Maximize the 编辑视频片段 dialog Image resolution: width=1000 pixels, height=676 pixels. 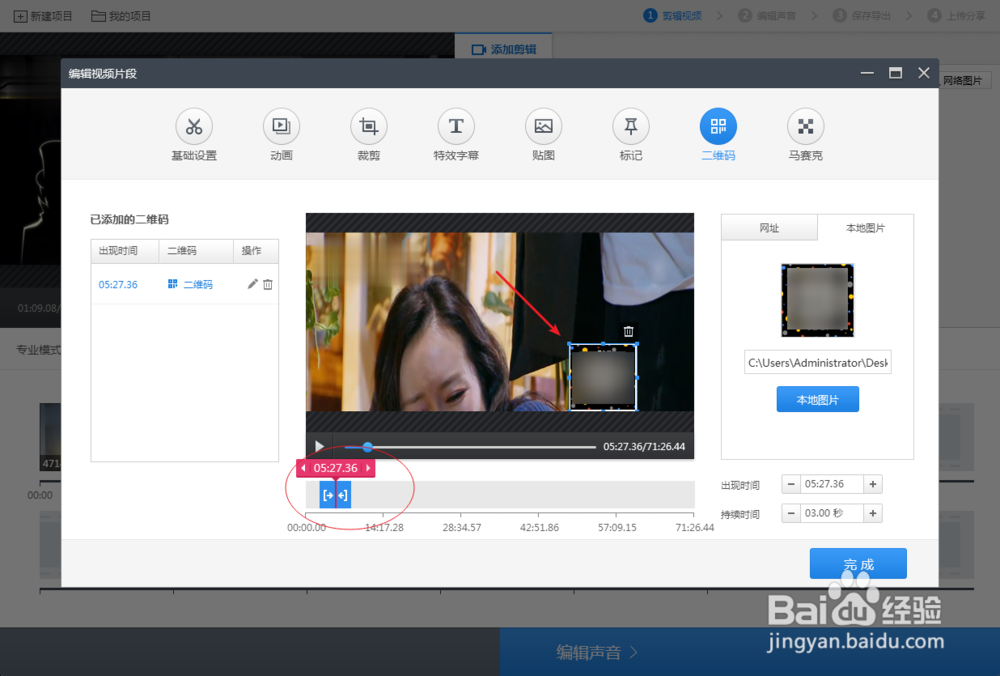point(895,73)
